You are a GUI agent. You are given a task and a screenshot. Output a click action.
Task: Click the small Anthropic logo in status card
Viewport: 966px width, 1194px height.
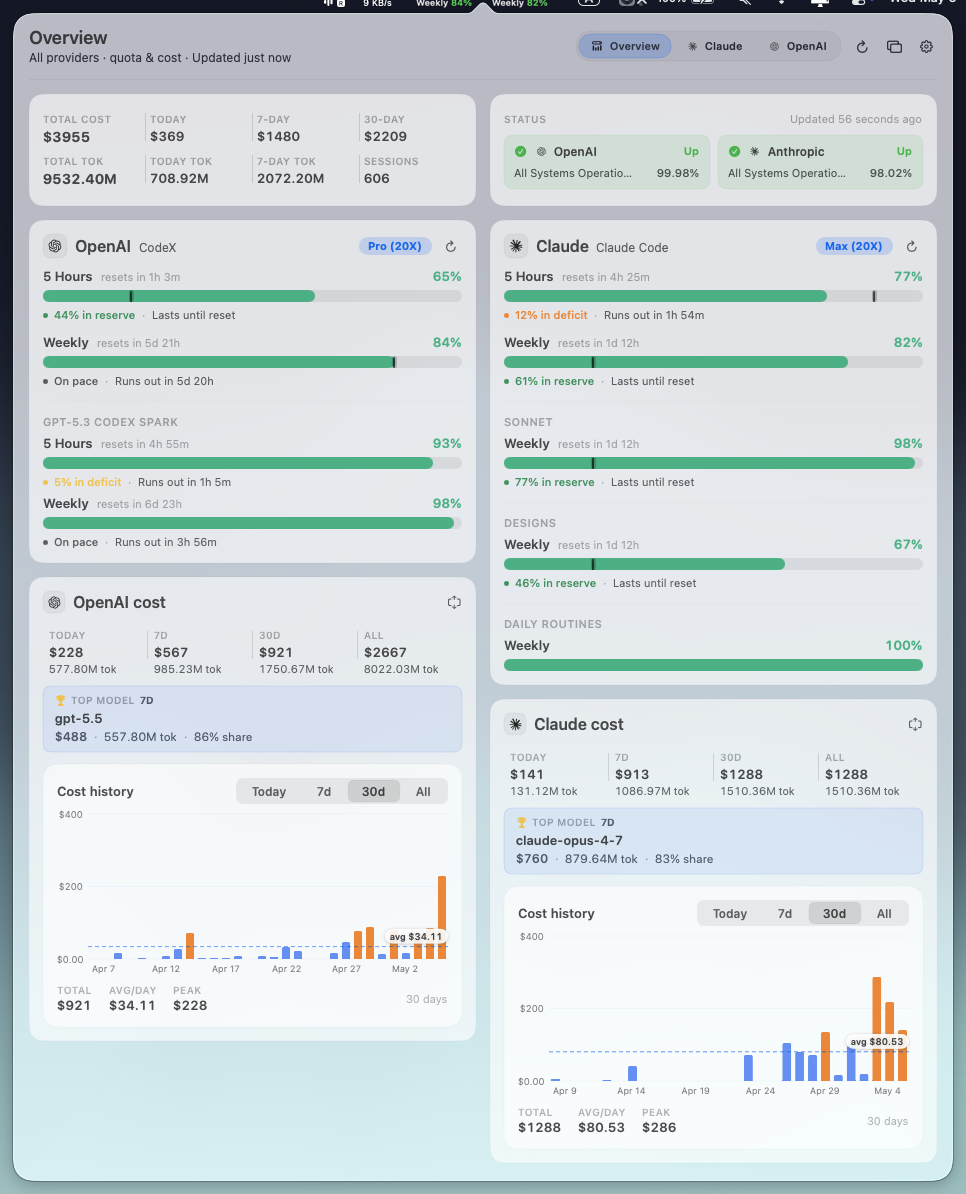[754, 152]
